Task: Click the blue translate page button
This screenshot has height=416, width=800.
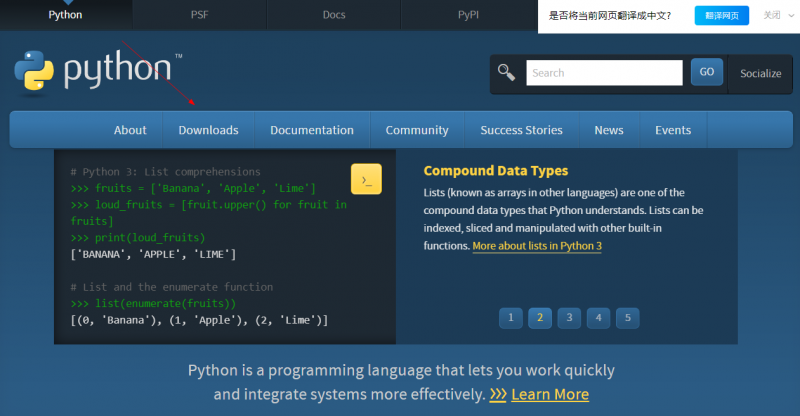Action: coord(721,16)
